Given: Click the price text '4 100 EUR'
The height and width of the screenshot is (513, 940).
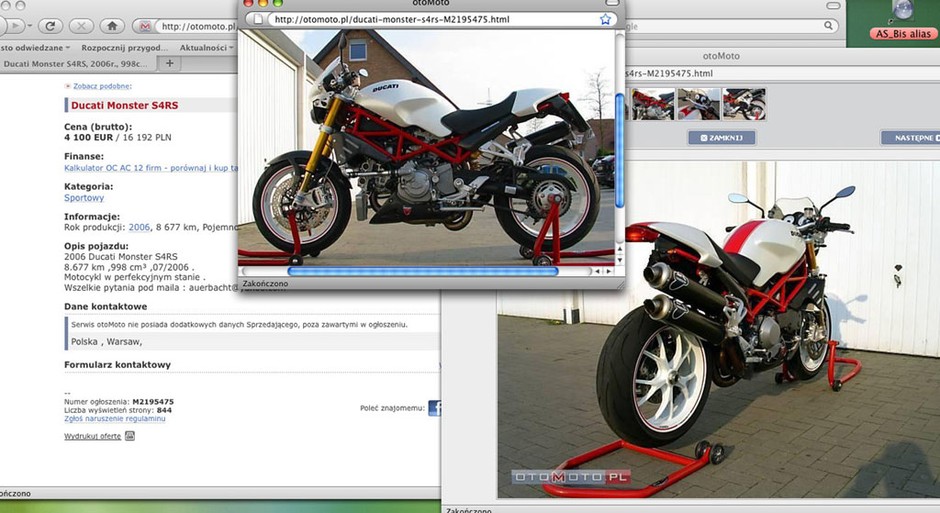Looking at the screenshot, I should (88, 137).
